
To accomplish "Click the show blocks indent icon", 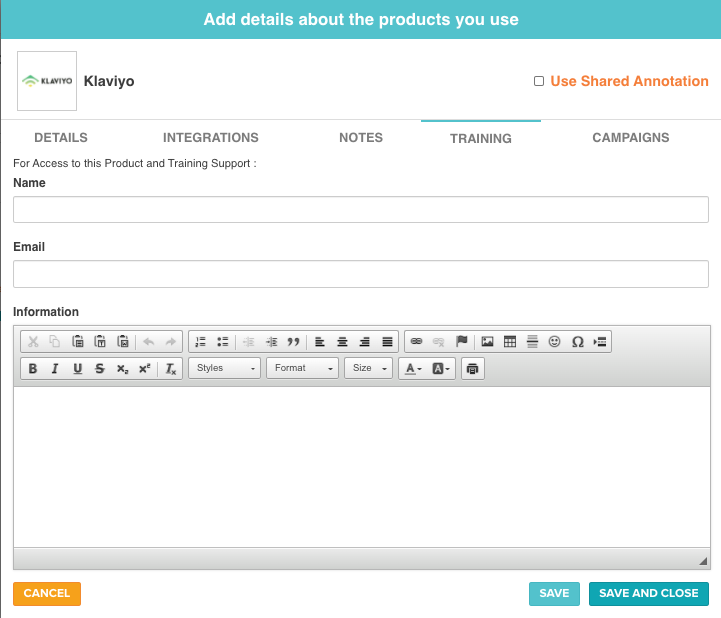I will pos(600,342).
